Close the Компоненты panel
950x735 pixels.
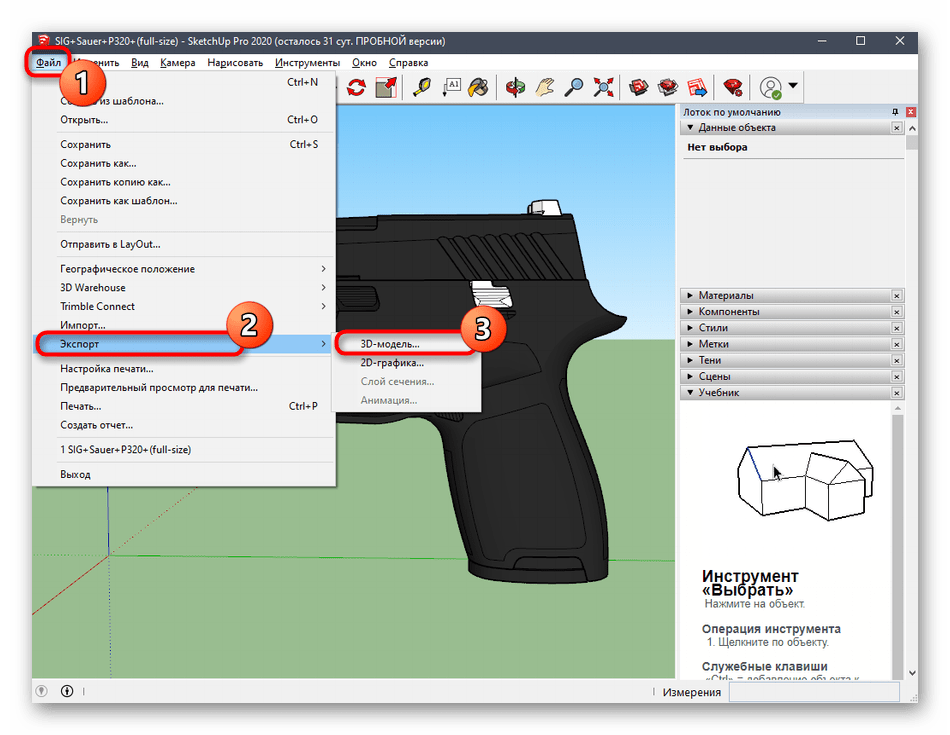coord(897,312)
